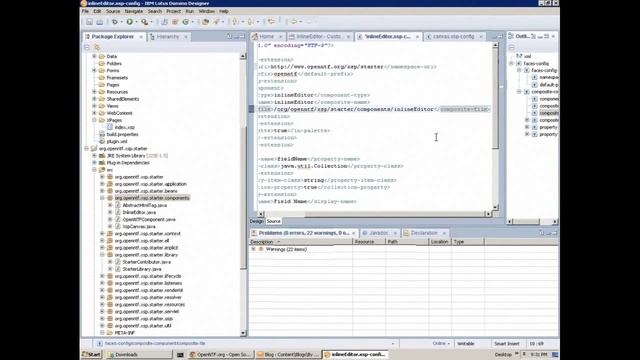Image resolution: width=640 pixels, height=360 pixels.
Task: Click the Description column header
Action: (301, 242)
